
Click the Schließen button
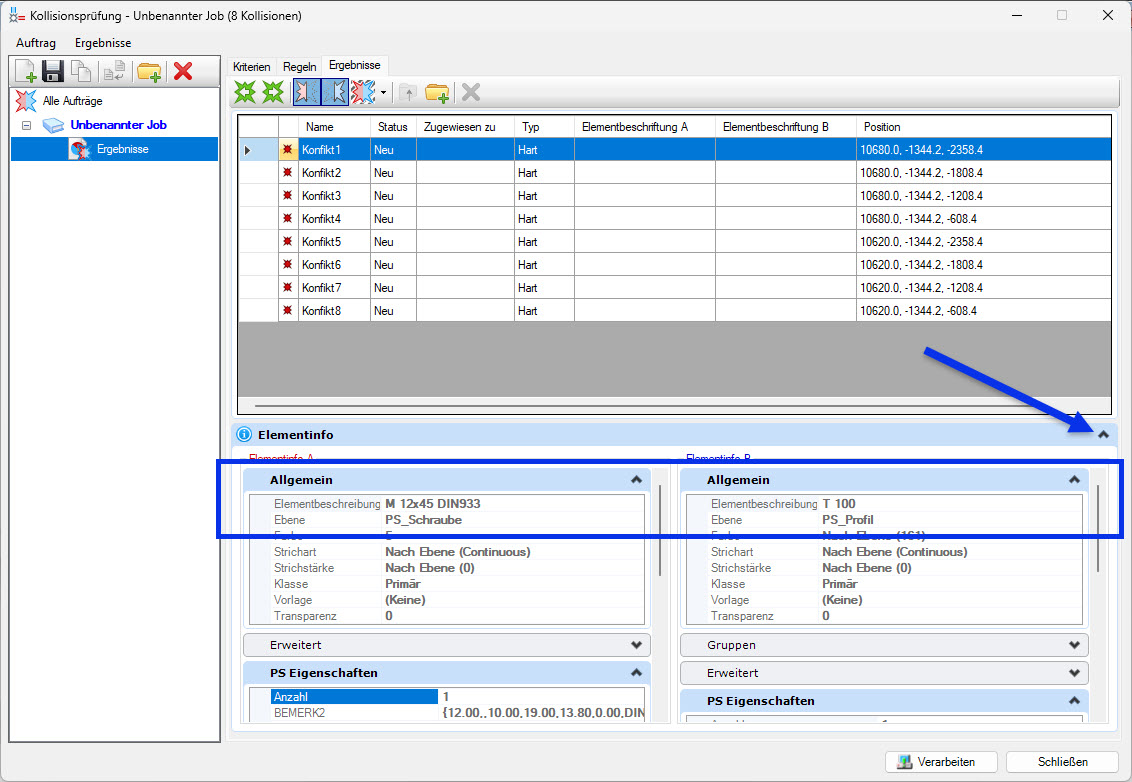1063,762
